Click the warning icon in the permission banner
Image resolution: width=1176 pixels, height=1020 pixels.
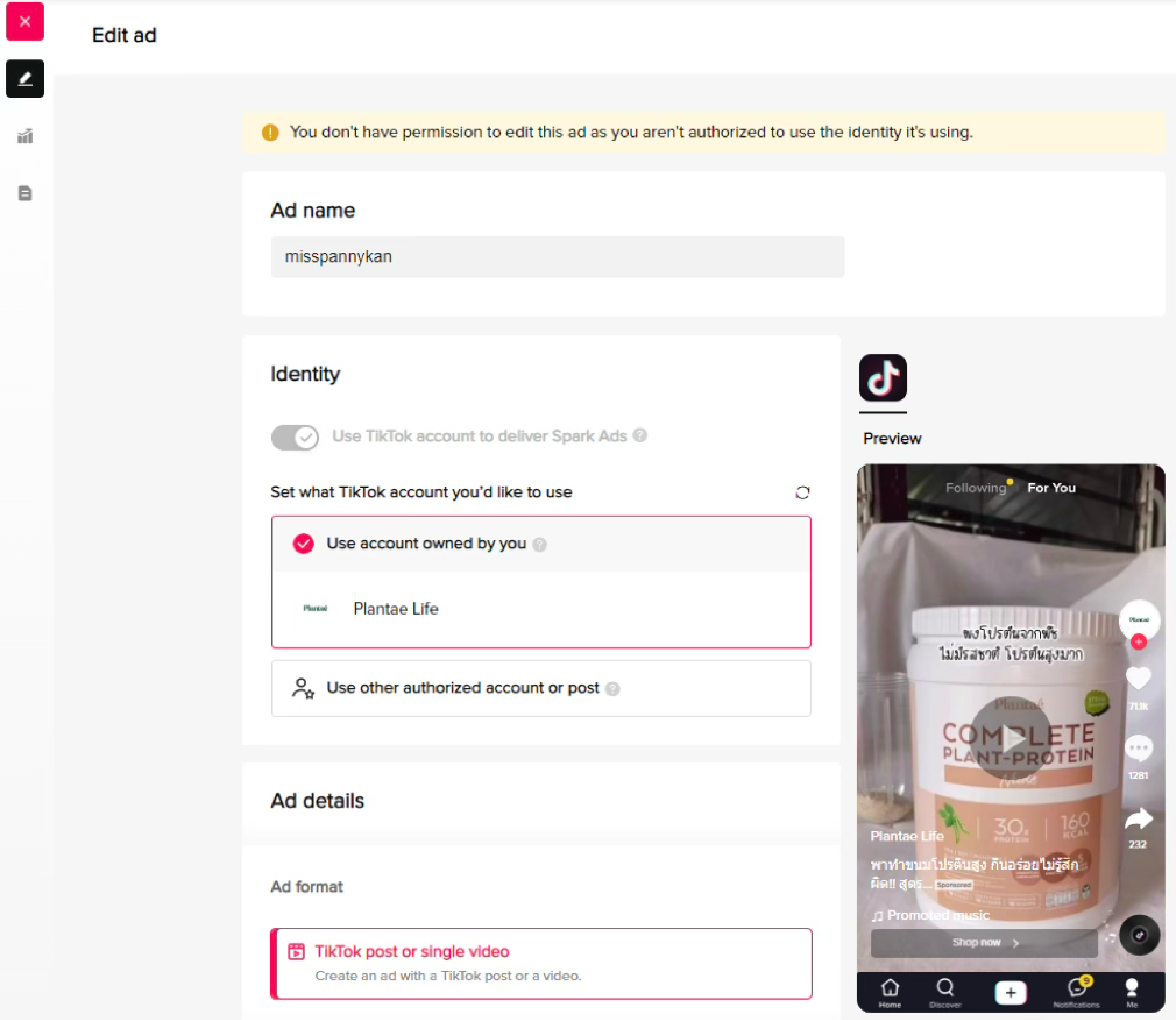point(270,133)
